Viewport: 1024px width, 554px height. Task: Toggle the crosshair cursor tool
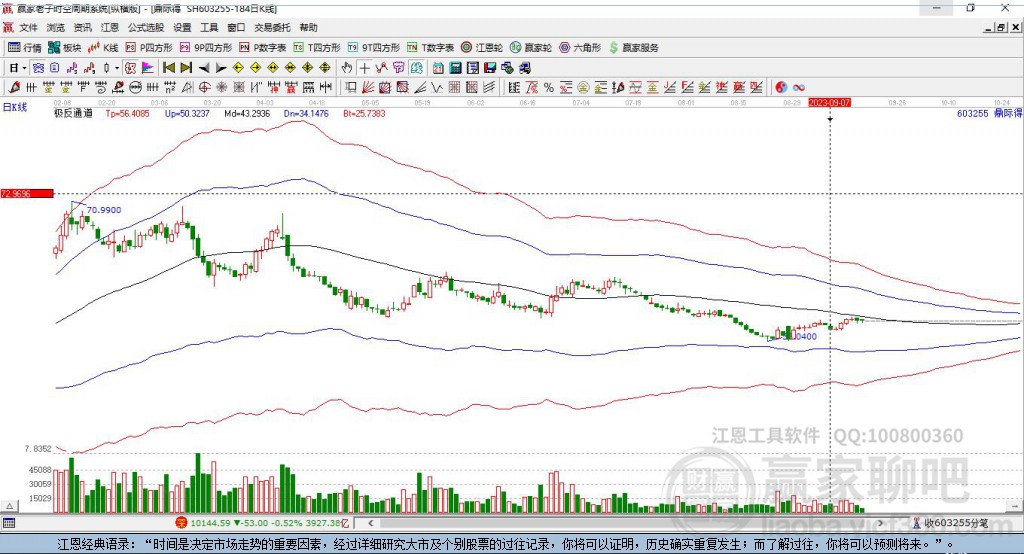coord(364,68)
